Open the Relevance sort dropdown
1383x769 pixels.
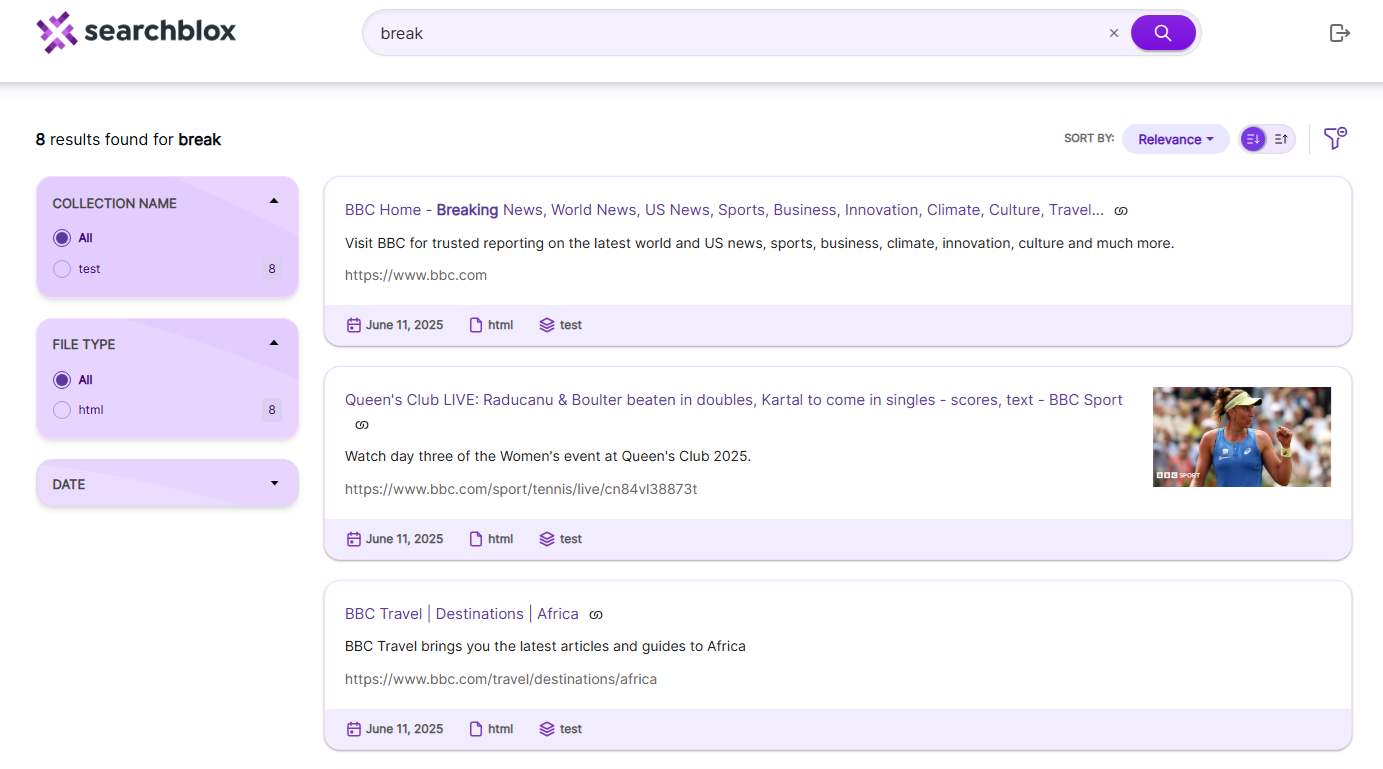[1176, 139]
